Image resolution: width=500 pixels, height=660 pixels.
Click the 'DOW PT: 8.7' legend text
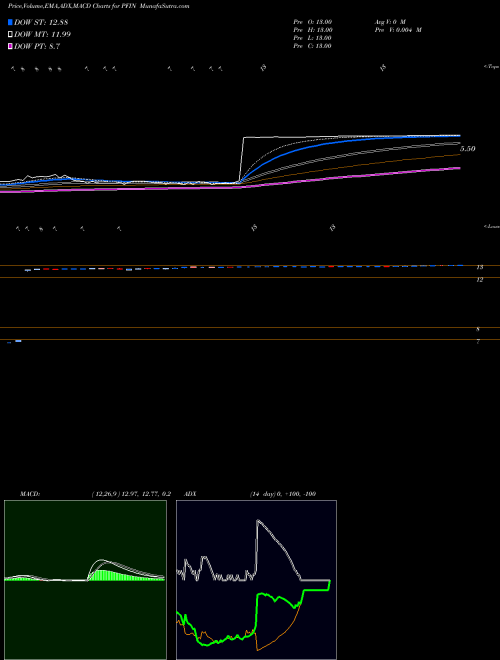[x=37, y=47]
